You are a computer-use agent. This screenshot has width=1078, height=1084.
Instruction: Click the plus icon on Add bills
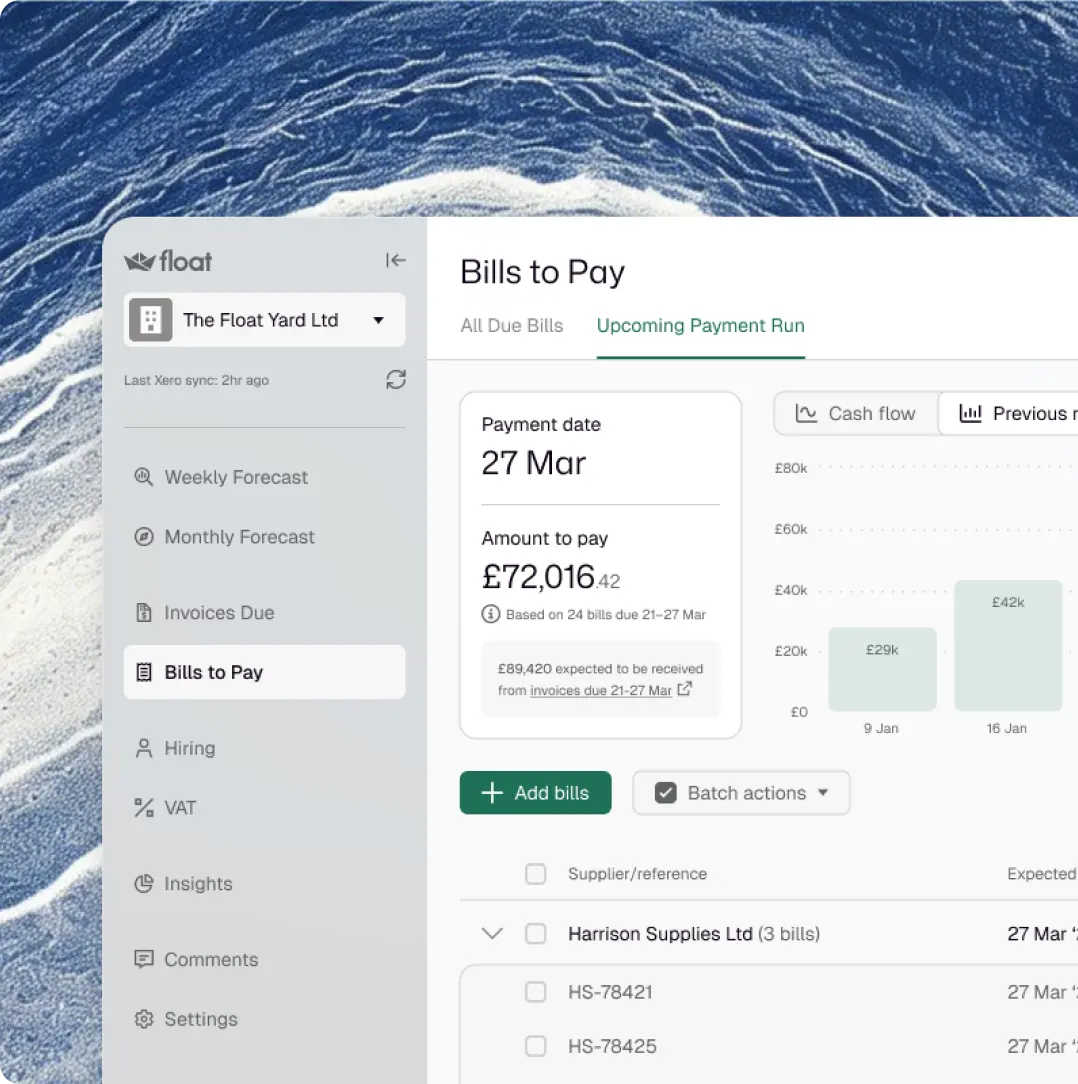click(x=492, y=793)
